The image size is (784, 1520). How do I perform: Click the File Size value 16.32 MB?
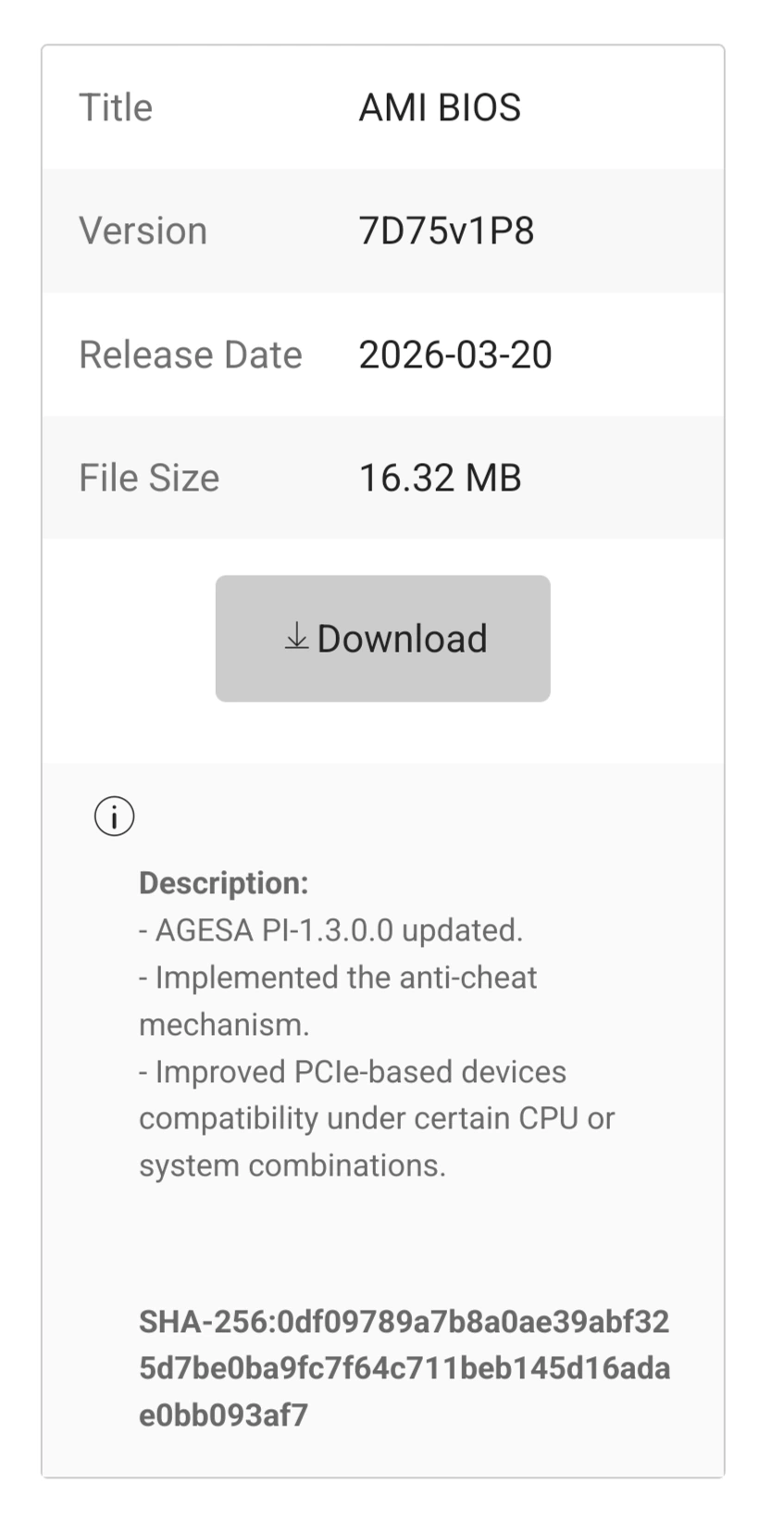[441, 477]
